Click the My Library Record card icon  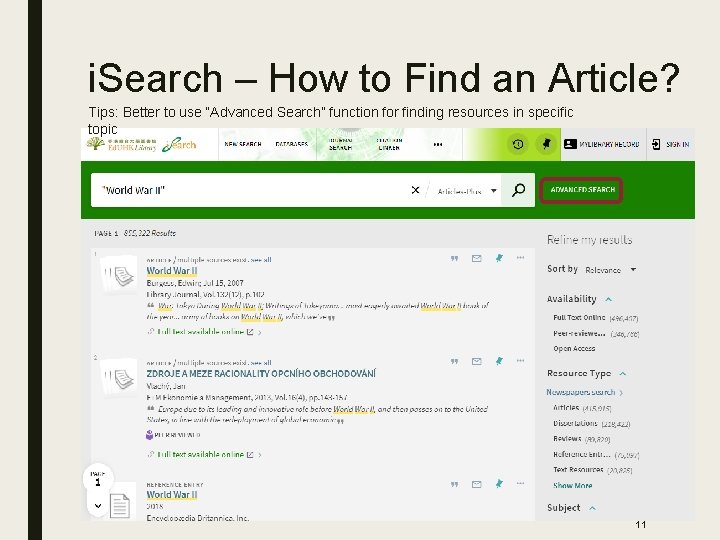(x=570, y=144)
